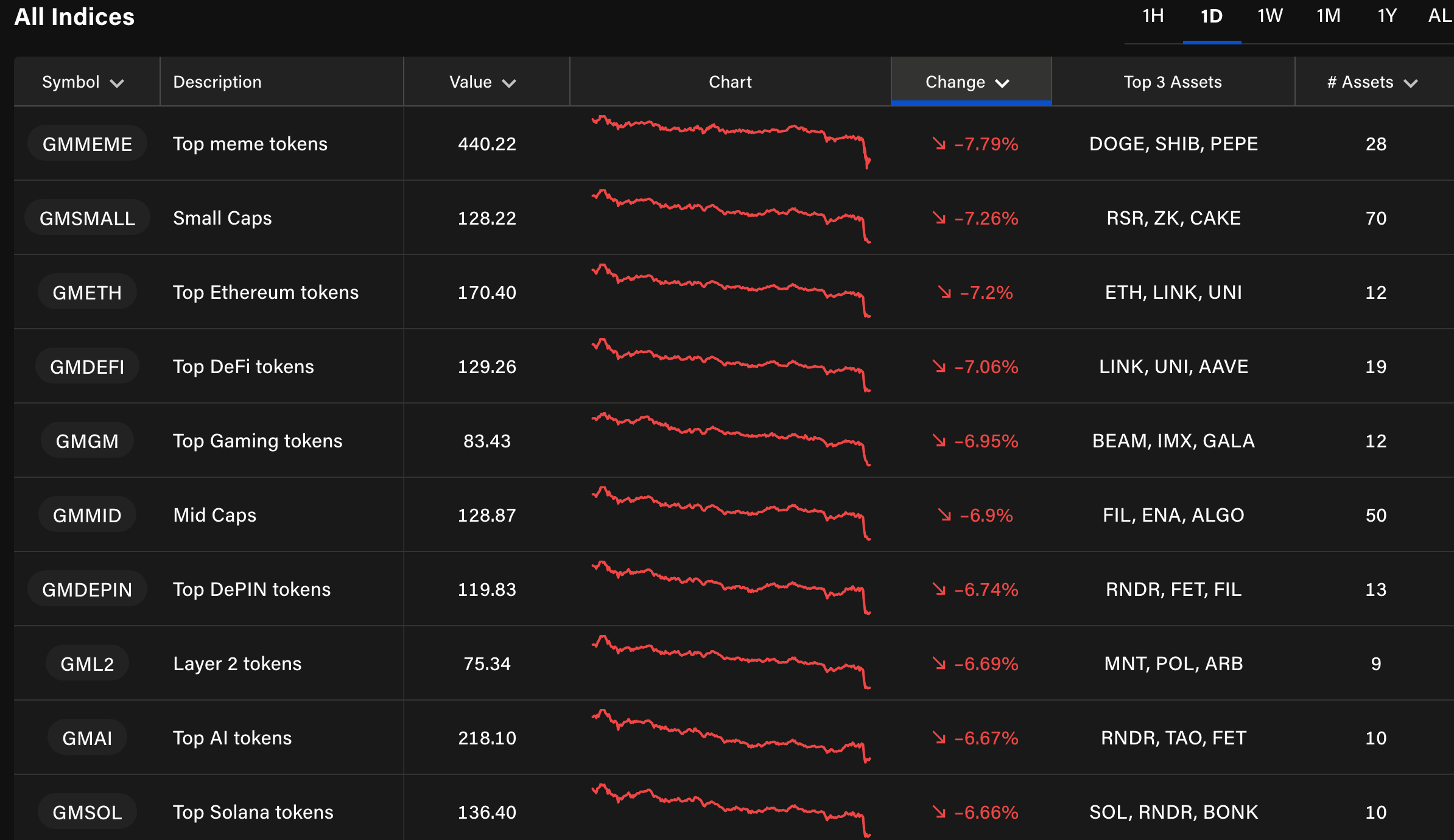Switch to the 1H timeframe tab
This screenshot has width=1454, height=840.
click(1153, 16)
